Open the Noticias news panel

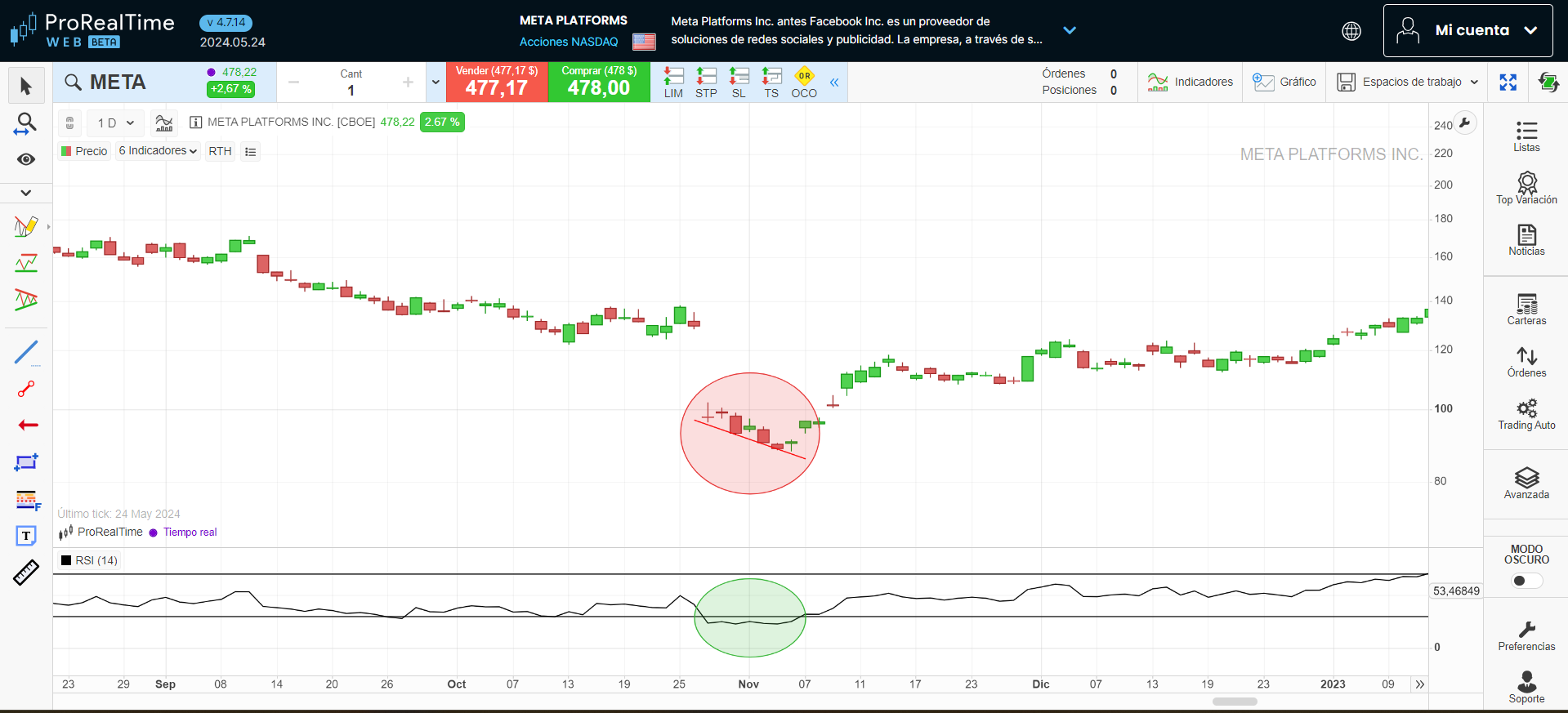tap(1526, 240)
